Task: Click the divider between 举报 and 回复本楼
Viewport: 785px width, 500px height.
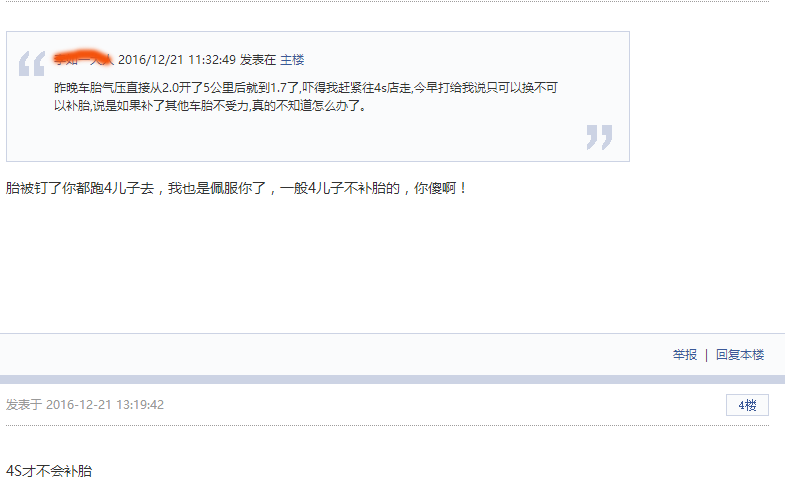Action: pyautogui.click(x=706, y=355)
